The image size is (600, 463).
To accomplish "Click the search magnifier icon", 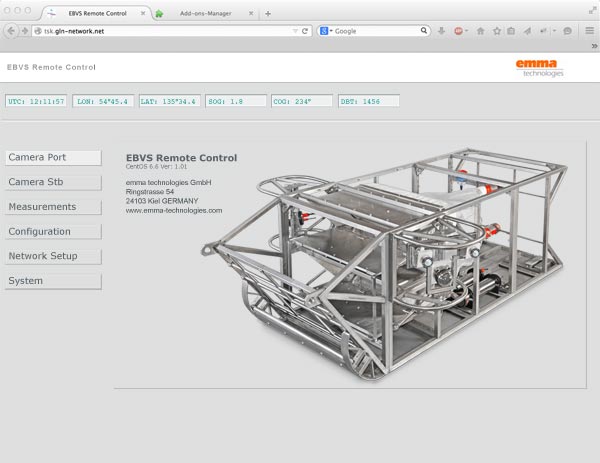I will pyautogui.click(x=424, y=31).
